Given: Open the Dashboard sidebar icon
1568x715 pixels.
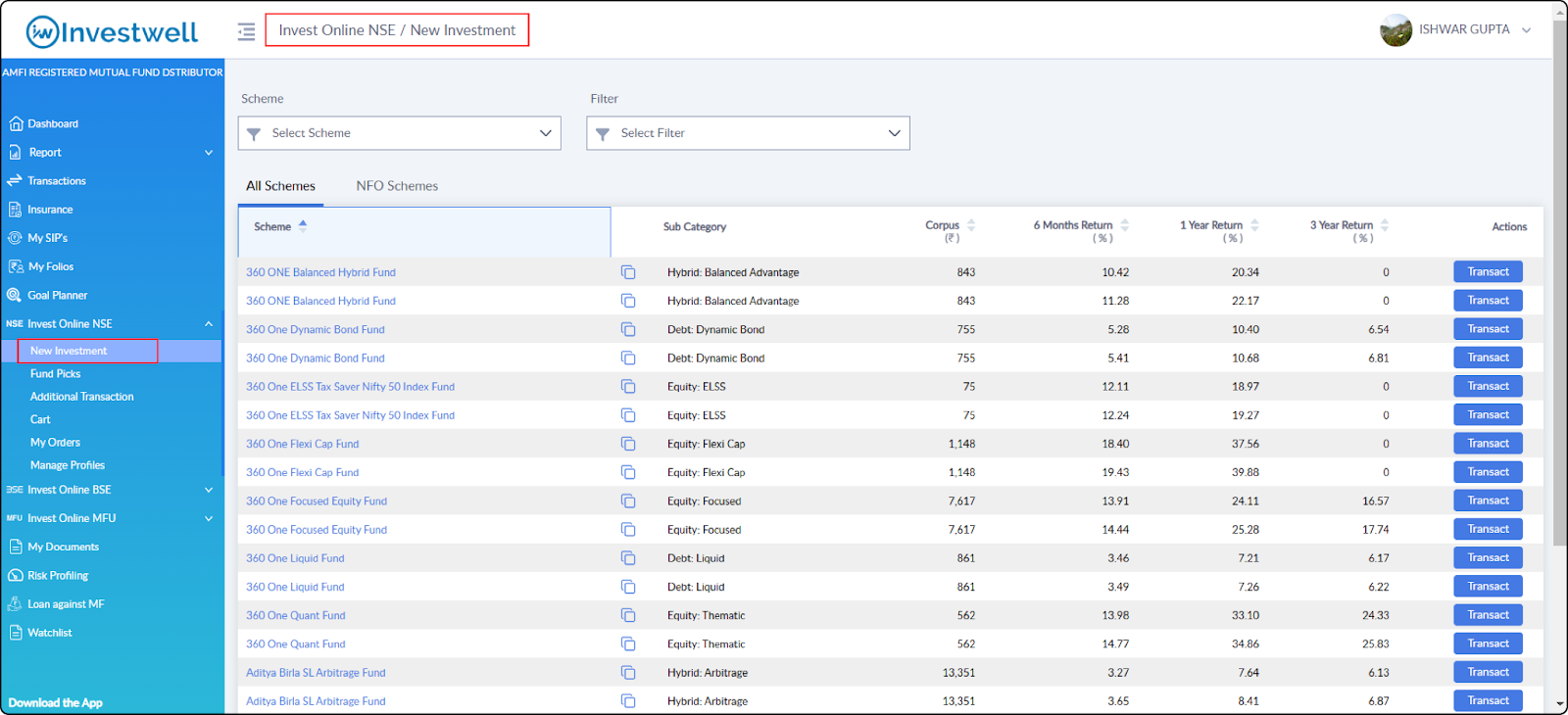Looking at the screenshot, I should coord(16,123).
